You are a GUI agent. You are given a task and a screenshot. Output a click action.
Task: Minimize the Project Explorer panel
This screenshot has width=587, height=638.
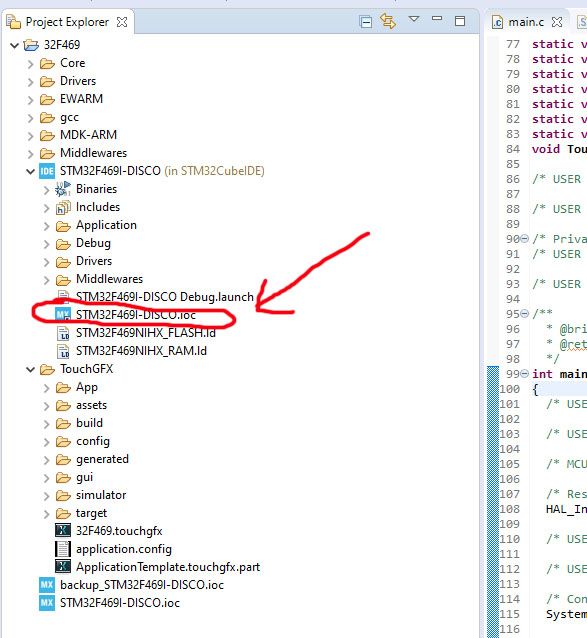click(x=437, y=19)
